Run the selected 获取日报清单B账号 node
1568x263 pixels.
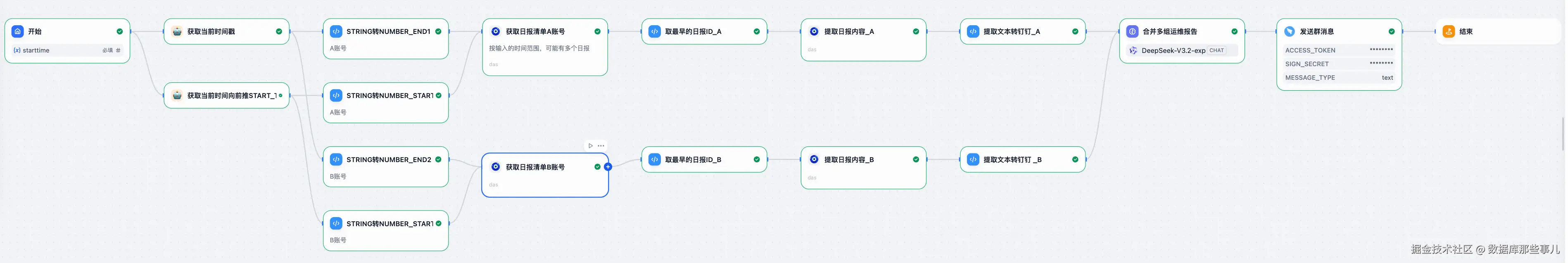point(590,146)
